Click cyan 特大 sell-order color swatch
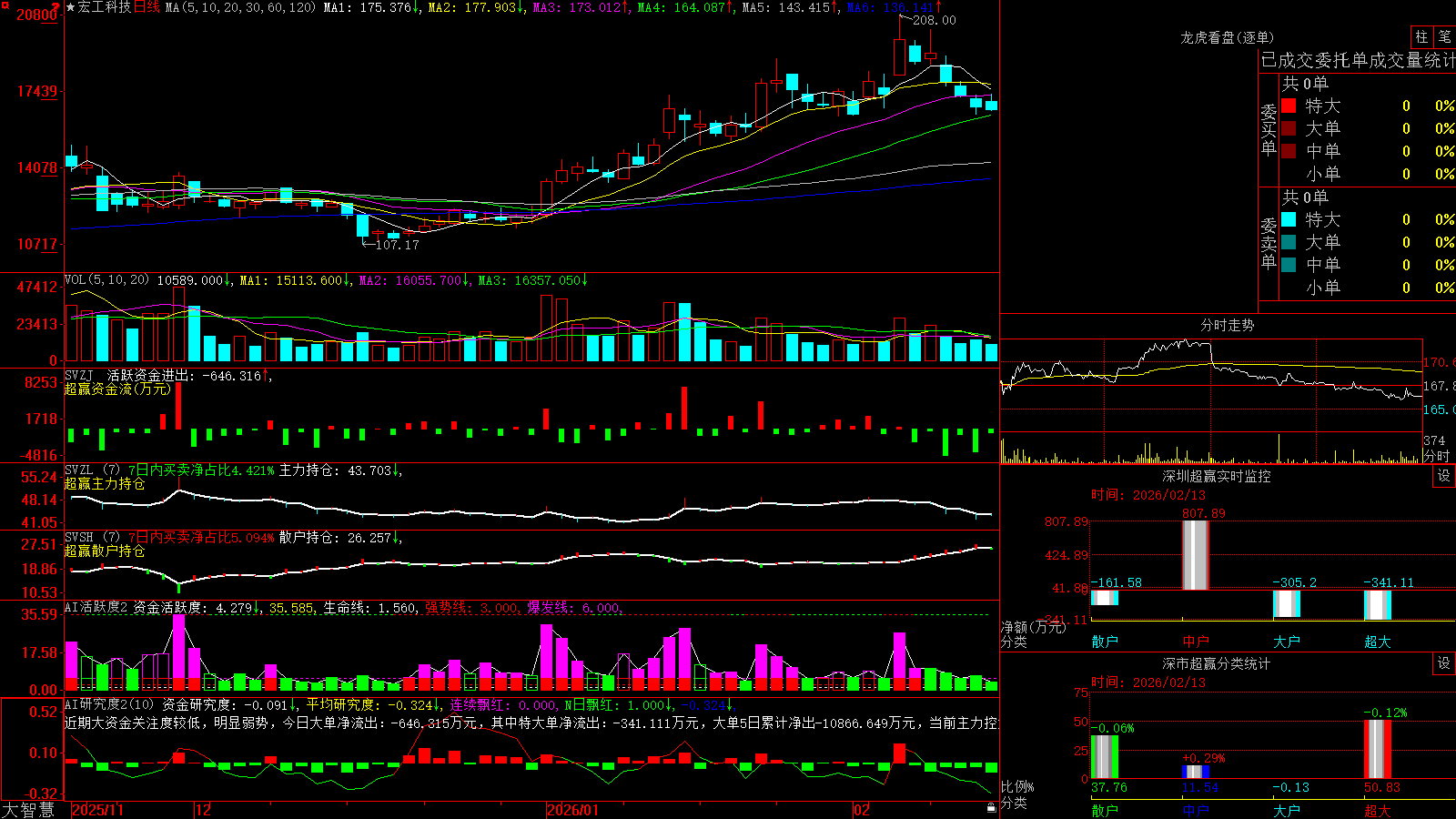 click(1289, 219)
